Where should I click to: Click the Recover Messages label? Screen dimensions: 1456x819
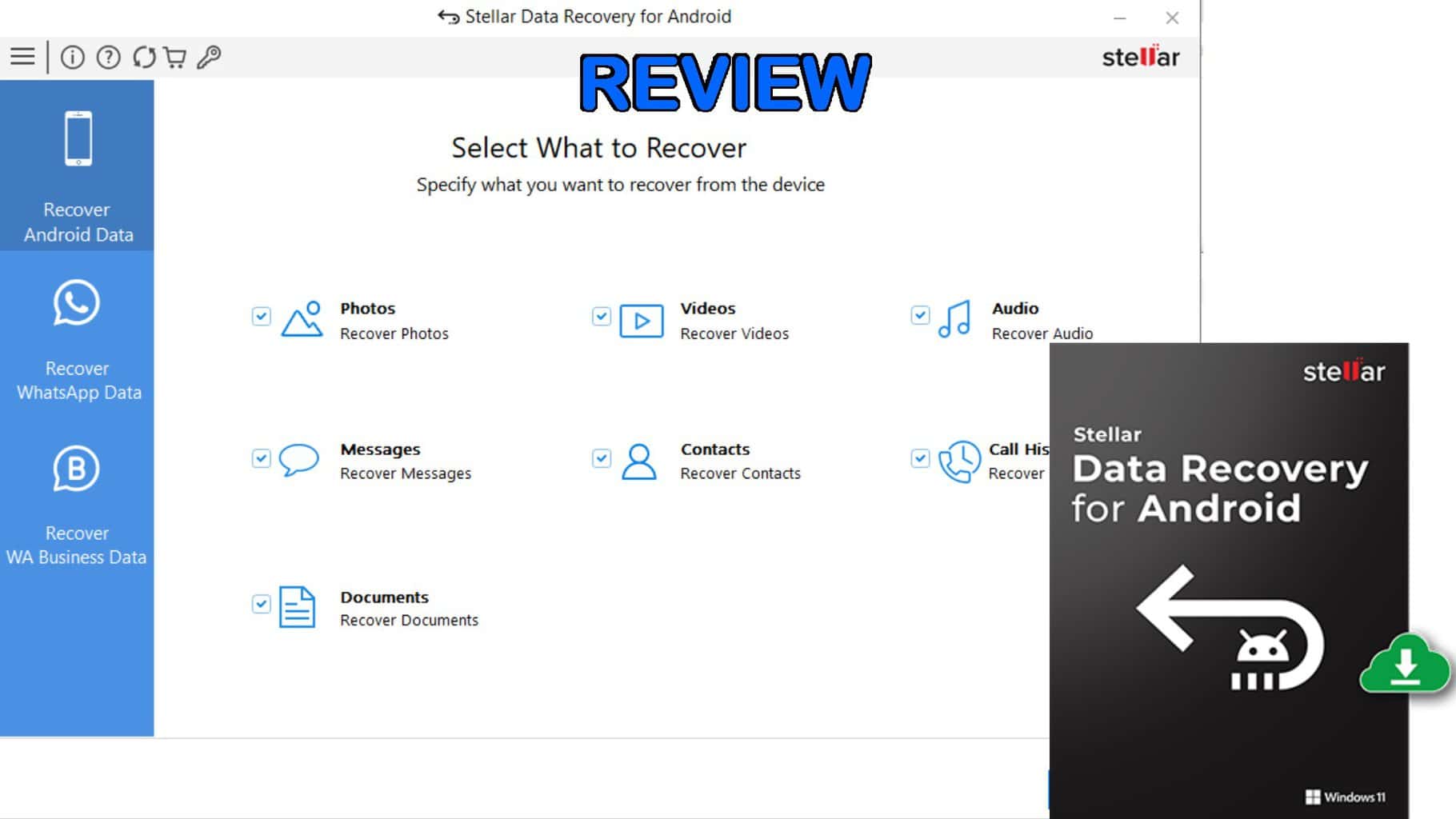pos(406,473)
